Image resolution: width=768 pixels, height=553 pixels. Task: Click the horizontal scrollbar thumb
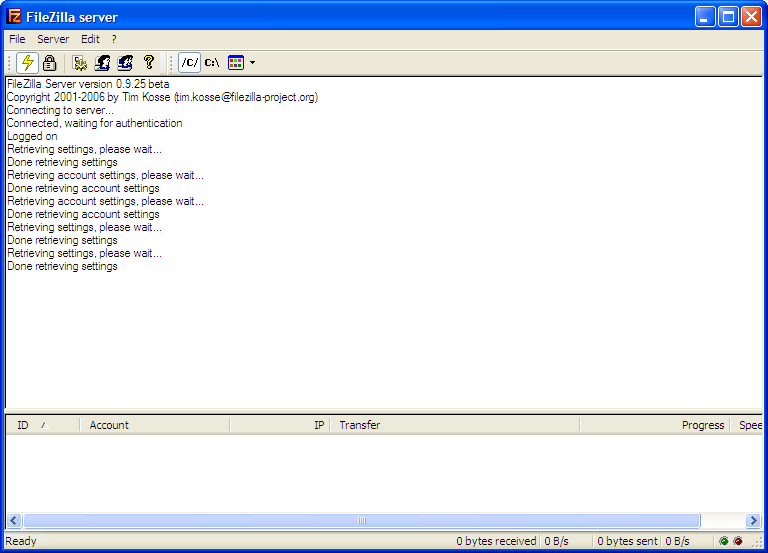pos(361,520)
